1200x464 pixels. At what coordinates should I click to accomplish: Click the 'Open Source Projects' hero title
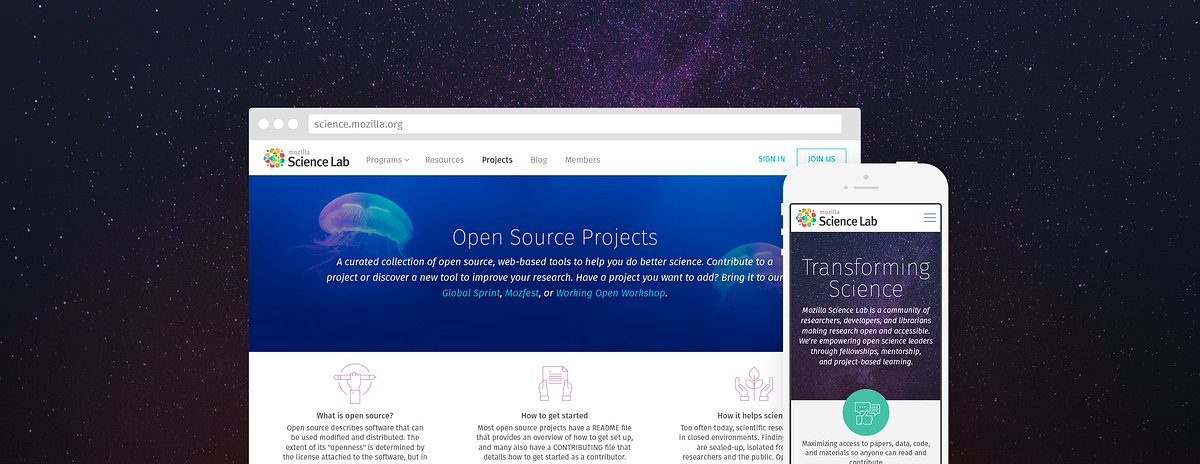[555, 238]
